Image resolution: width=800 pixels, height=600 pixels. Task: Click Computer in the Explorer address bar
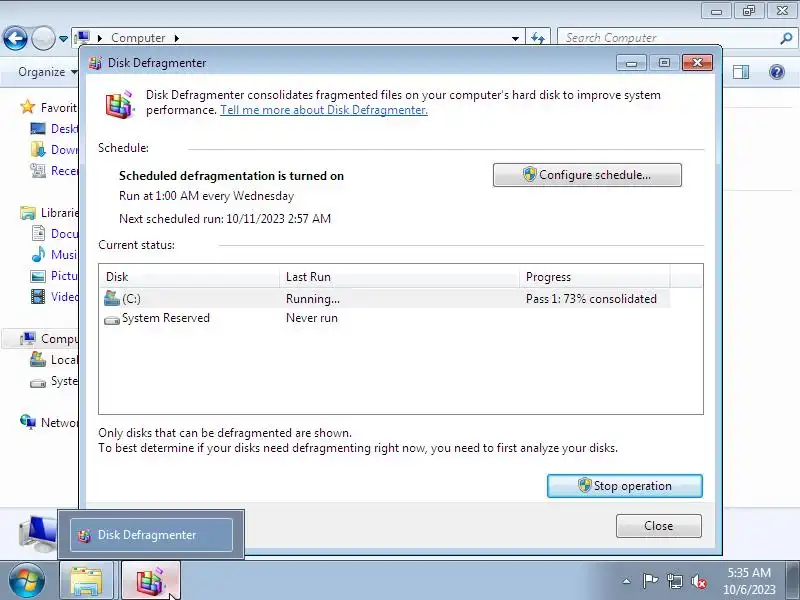pos(138,38)
